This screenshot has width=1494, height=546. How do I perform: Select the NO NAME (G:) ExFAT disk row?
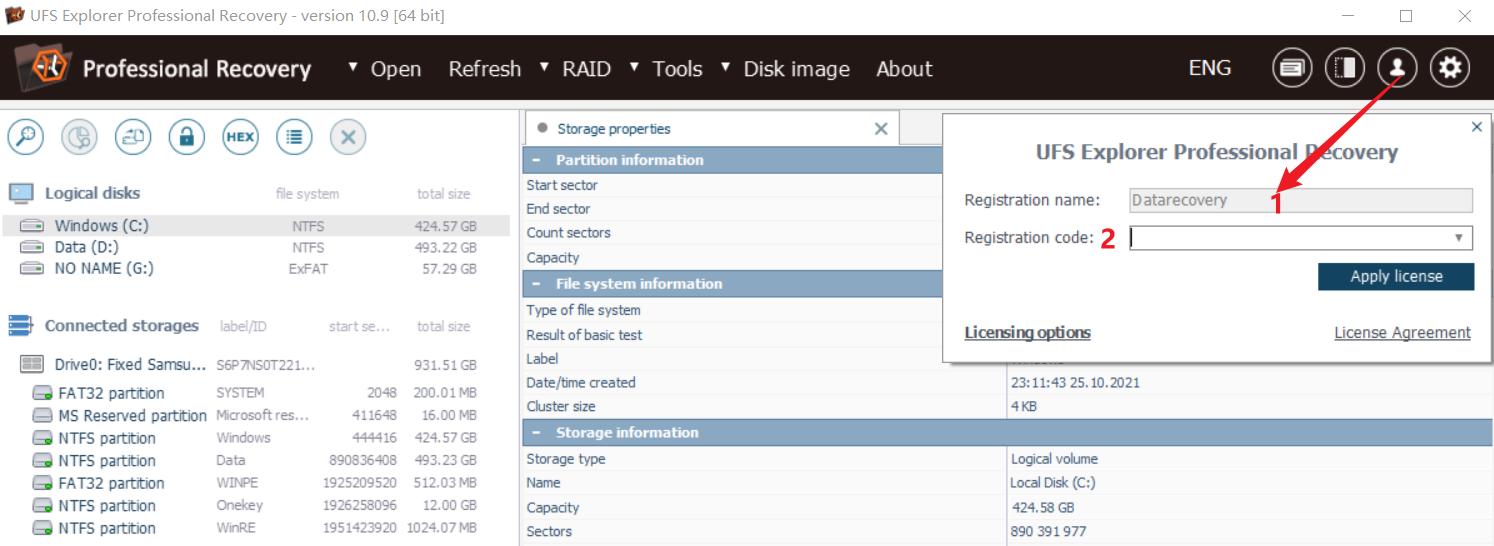click(x=256, y=268)
